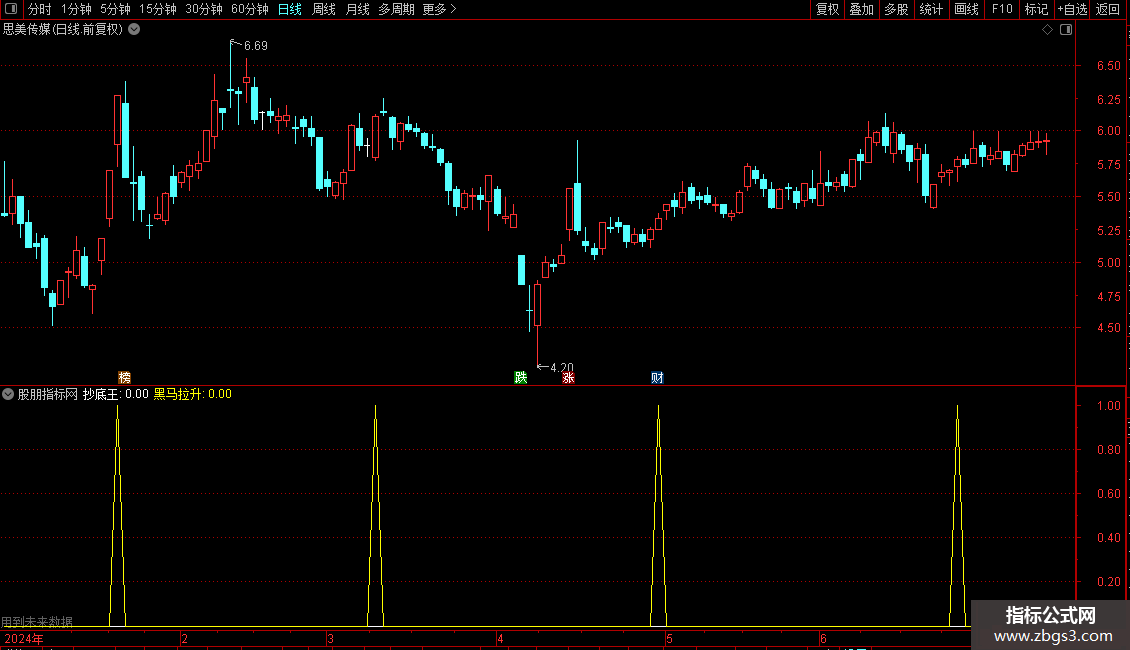
Task: Click the green 跌 marker icon
Action: point(520,378)
